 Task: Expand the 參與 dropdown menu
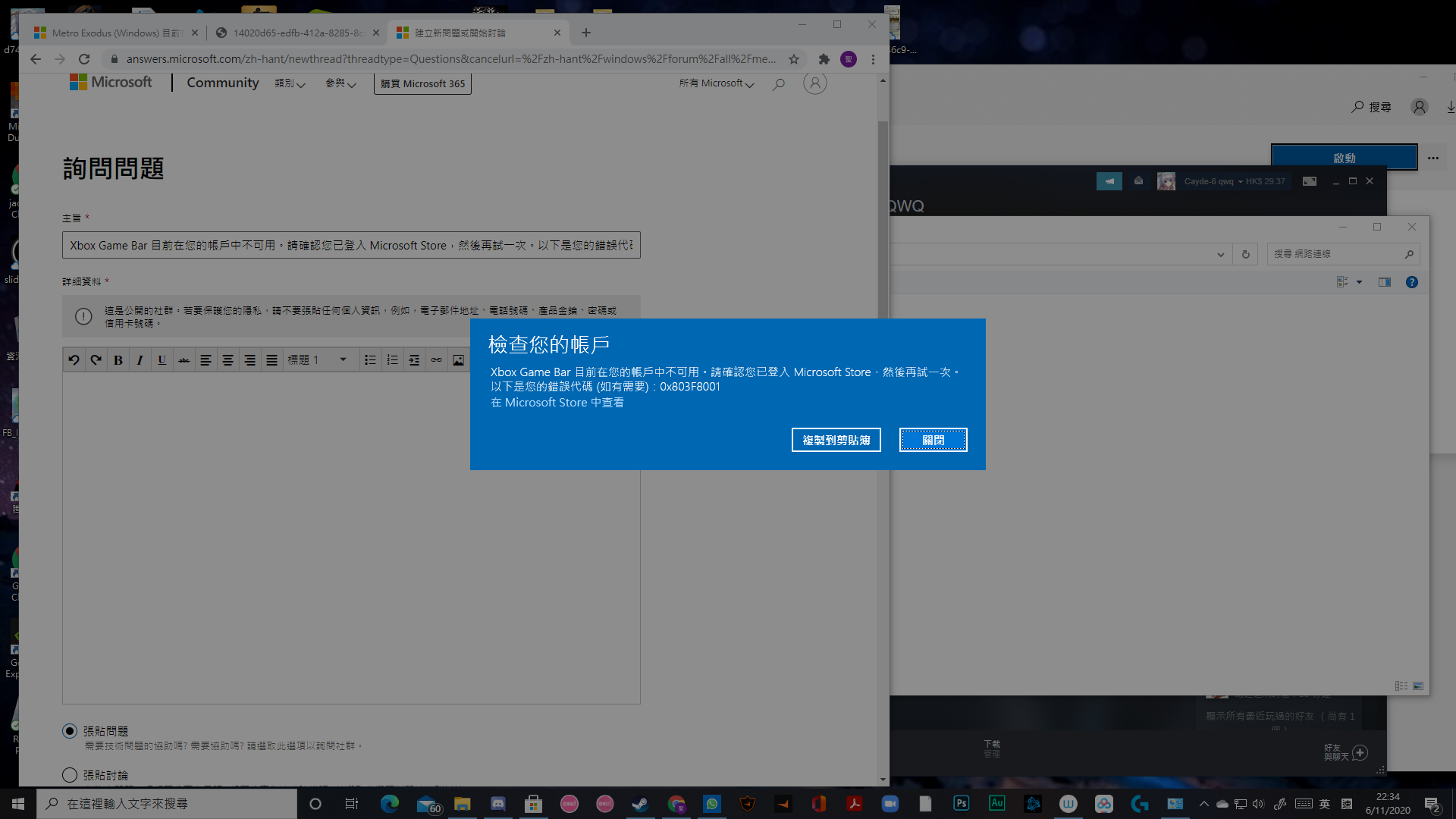pos(340,83)
